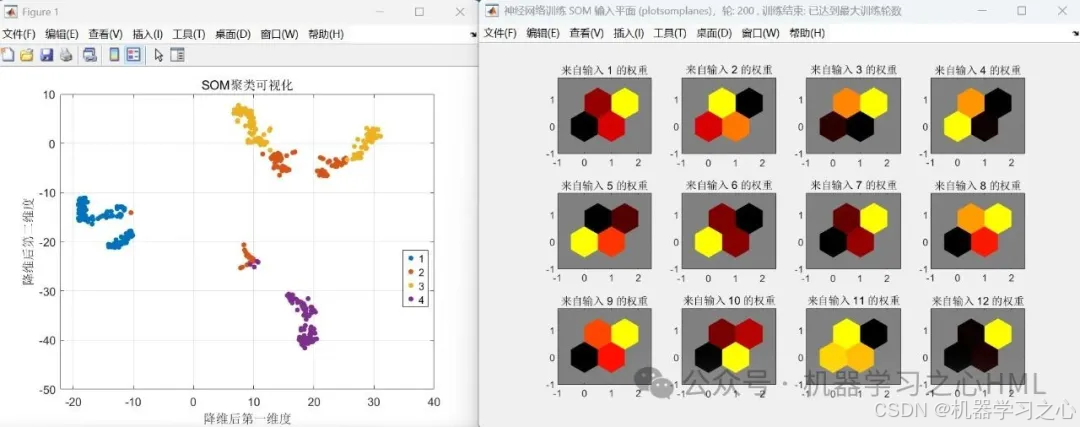Screen dimensions: 1080x427
Task: Open 桌面(D) menu in Figure 1
Action: 233,34
